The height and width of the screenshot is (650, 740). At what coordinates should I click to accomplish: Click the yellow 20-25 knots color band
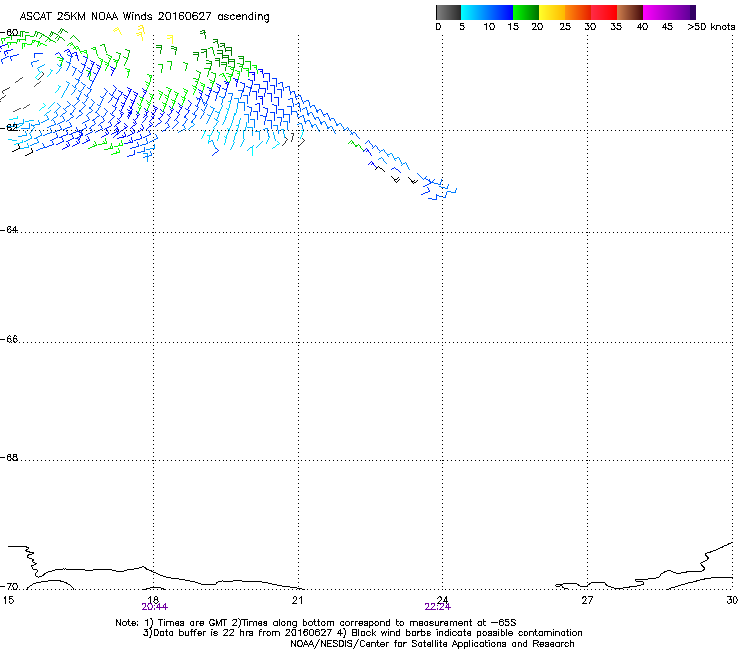tap(552, 12)
